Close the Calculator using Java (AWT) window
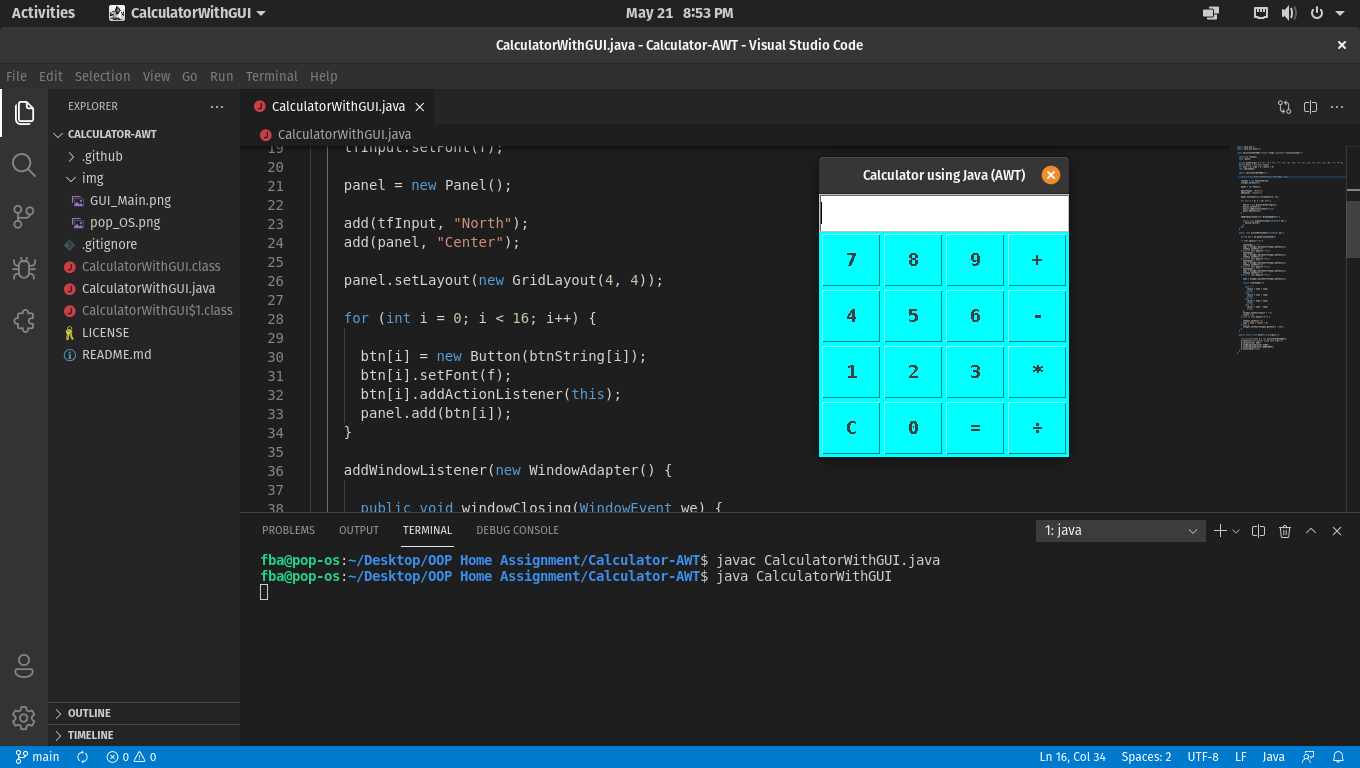 click(1050, 175)
